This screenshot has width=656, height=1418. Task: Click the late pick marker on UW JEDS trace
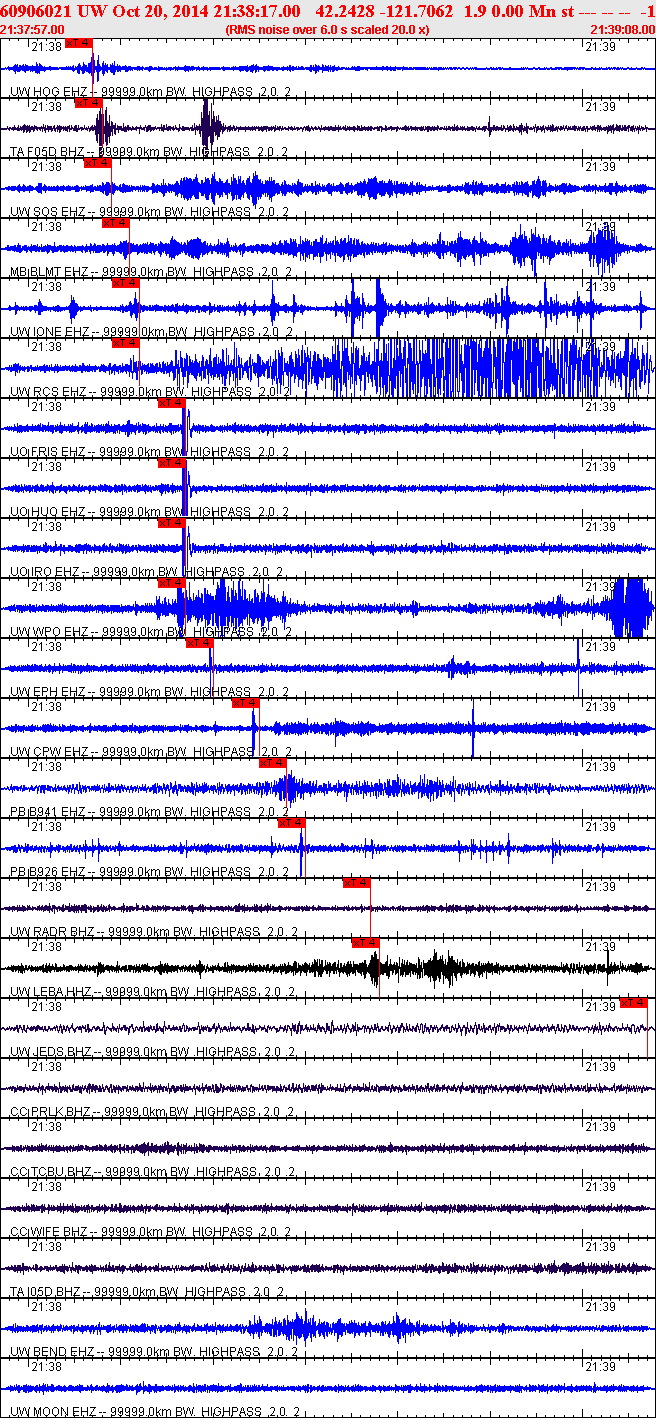pos(634,1002)
